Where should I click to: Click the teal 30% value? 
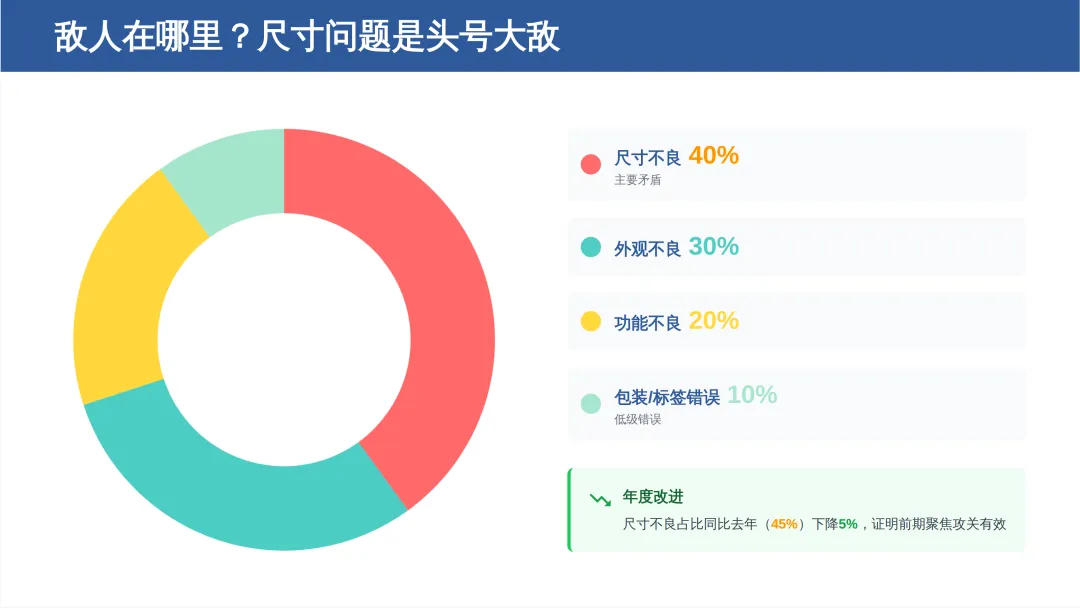tap(714, 247)
